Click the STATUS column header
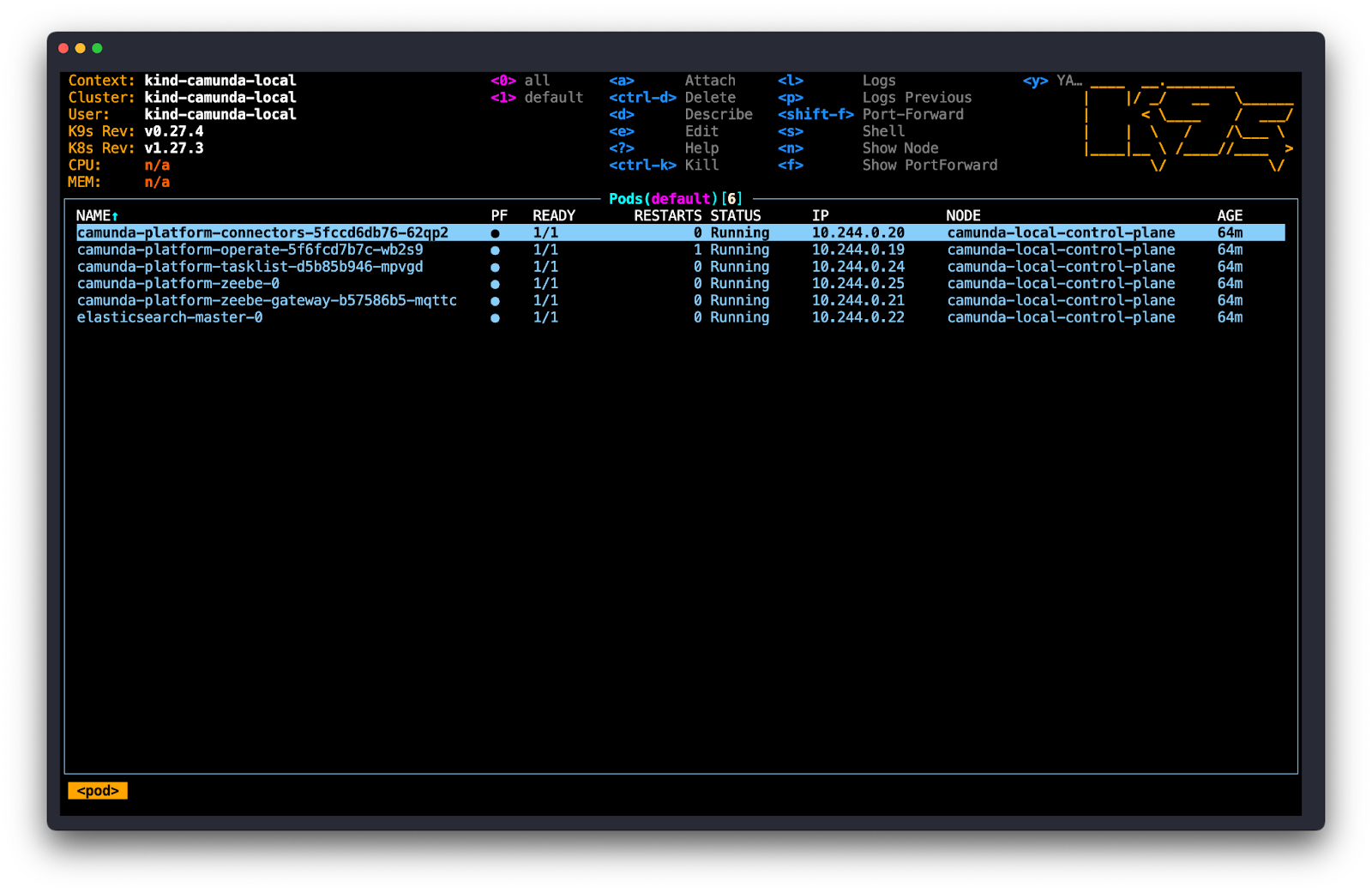This screenshot has height=893, width=1372. (x=736, y=215)
